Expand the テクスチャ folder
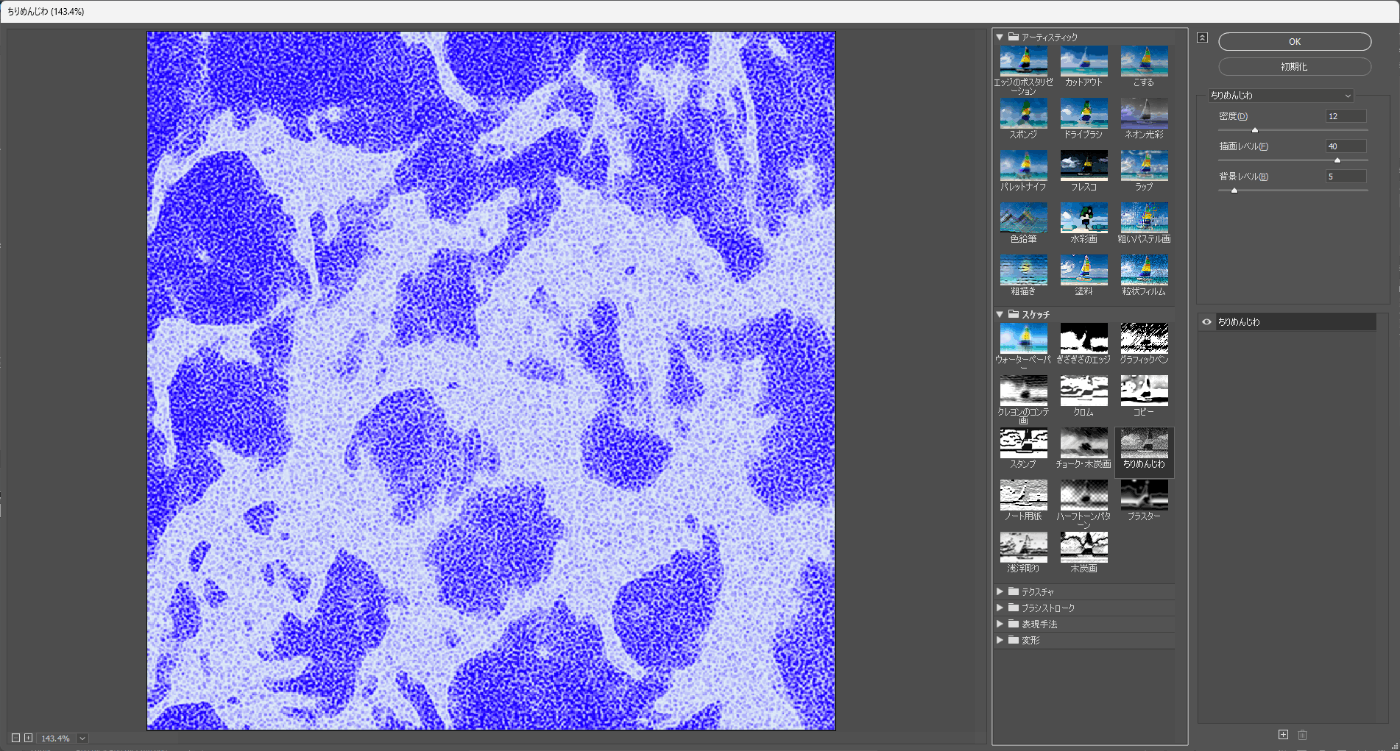Image resolution: width=1400 pixels, height=751 pixels. click(999, 592)
